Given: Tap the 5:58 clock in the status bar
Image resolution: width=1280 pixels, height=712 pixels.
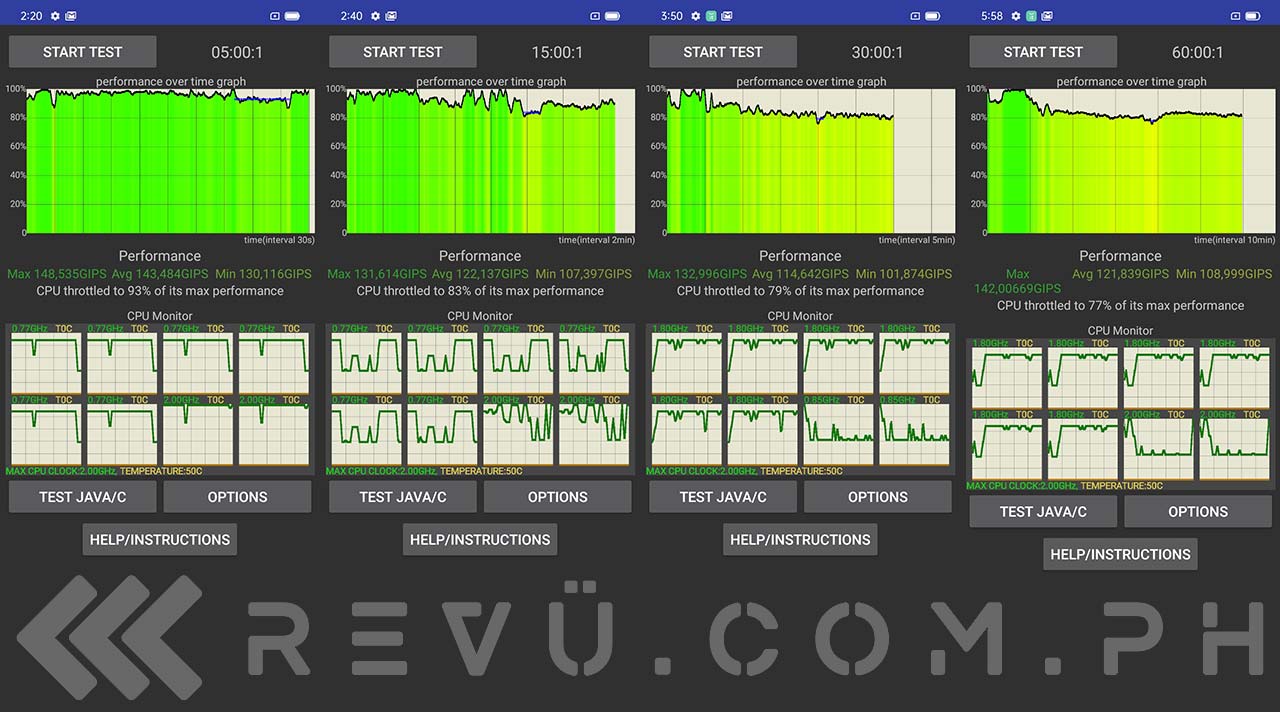Looking at the screenshot, I should (x=992, y=16).
